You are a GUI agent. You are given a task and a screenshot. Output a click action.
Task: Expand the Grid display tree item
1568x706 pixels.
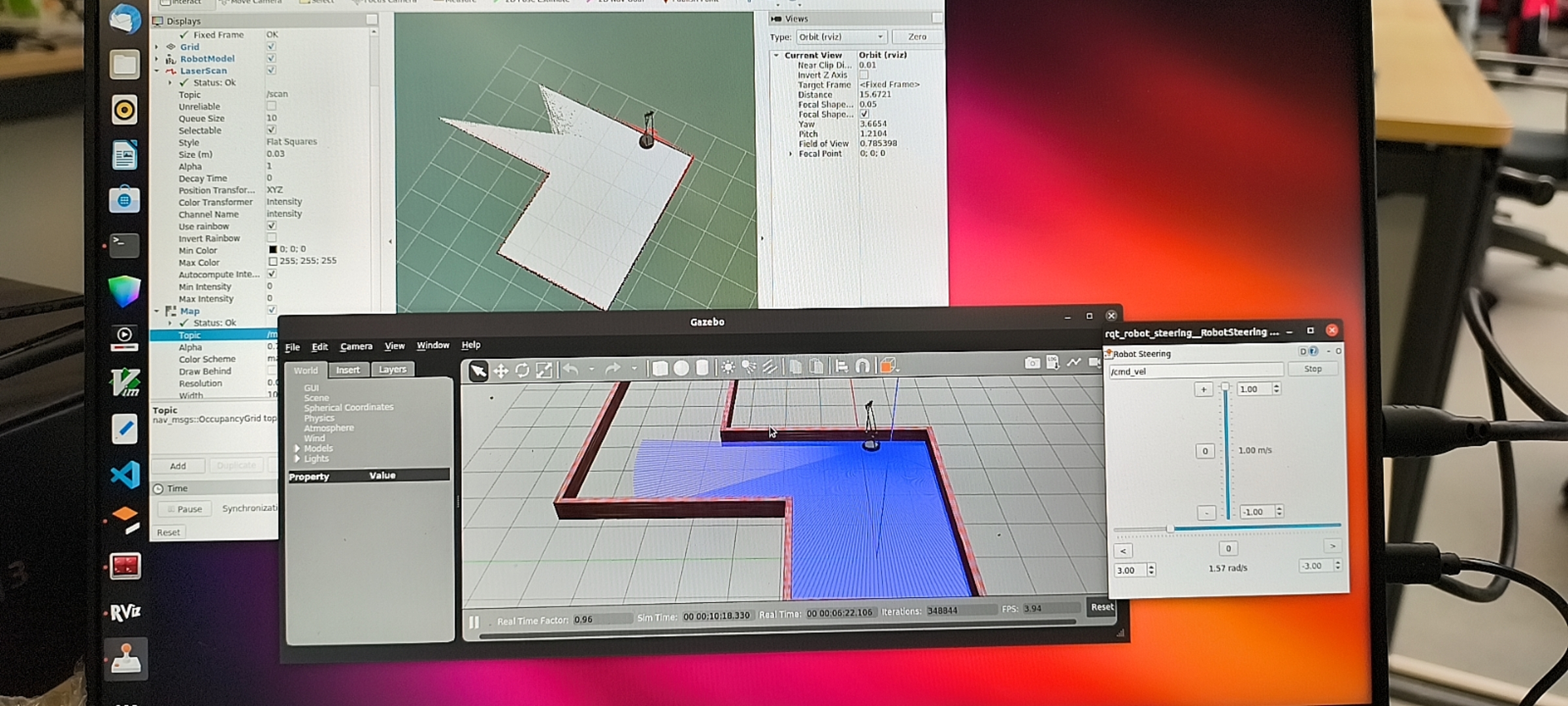pyautogui.click(x=156, y=47)
